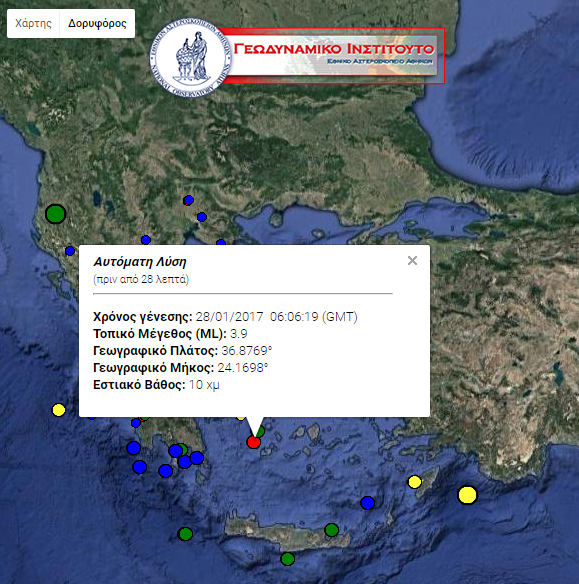Select the yellow marker on Rhodes island
This screenshot has height=584, width=579.
pos(414,482)
